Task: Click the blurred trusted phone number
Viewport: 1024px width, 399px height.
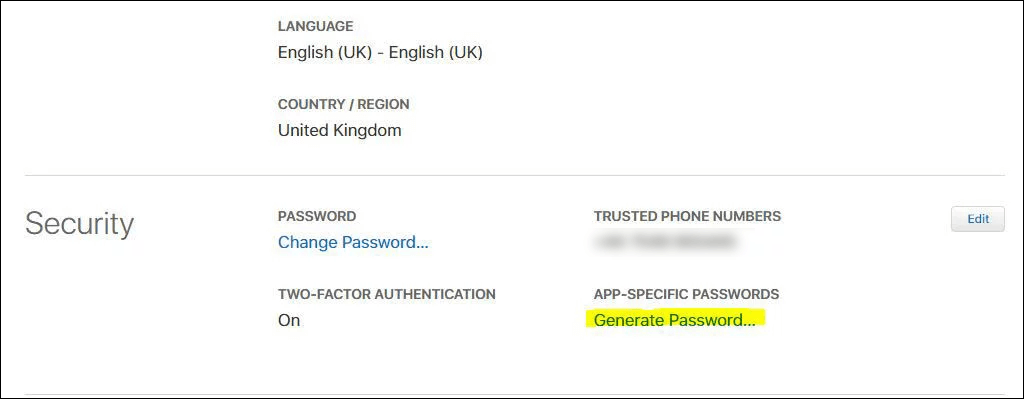Action: coord(665,242)
